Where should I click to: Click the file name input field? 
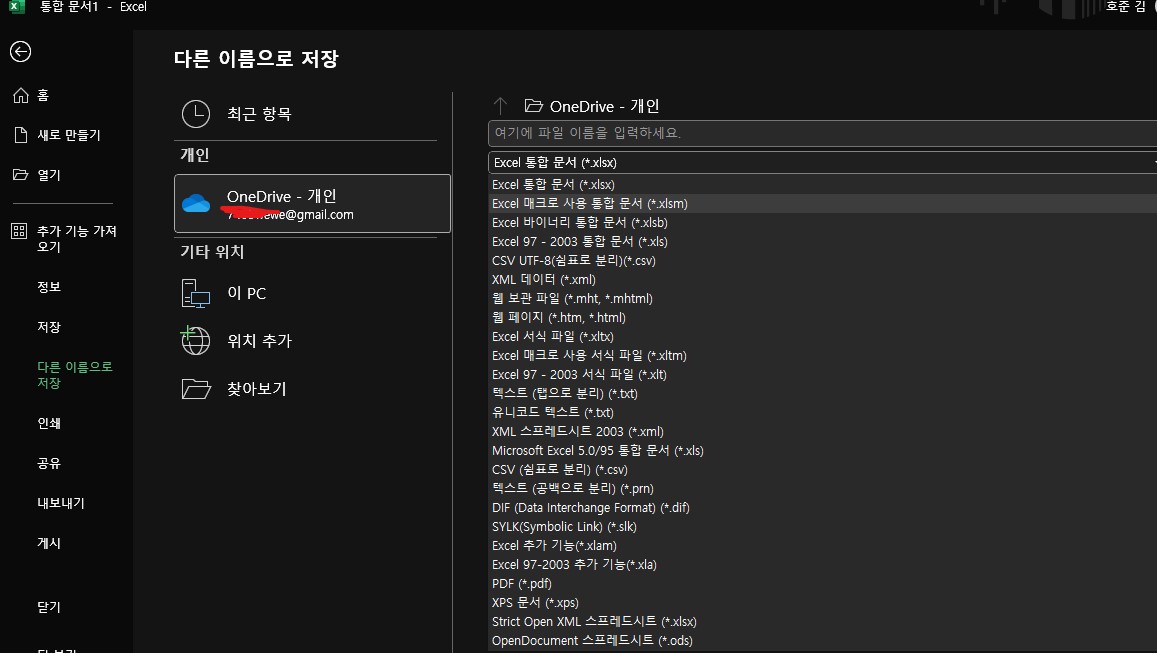822,133
